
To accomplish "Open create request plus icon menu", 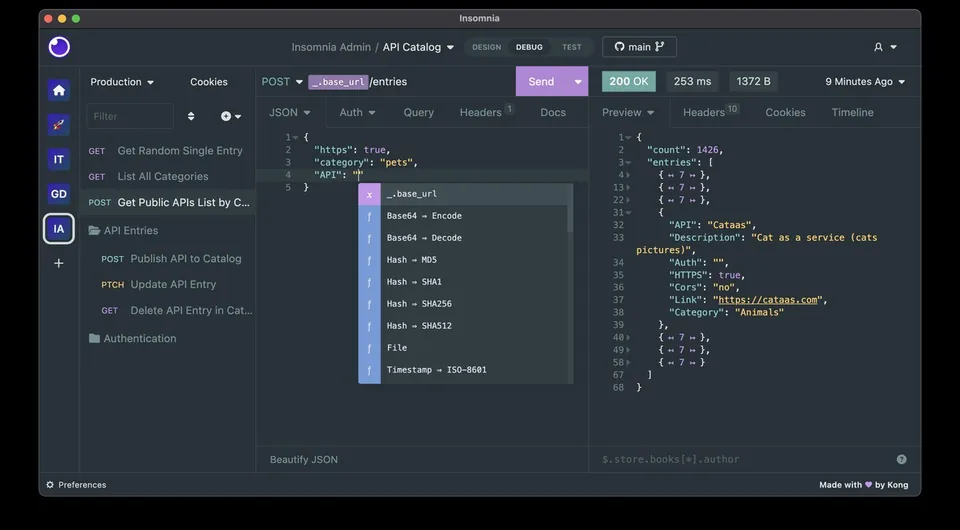I will point(231,116).
